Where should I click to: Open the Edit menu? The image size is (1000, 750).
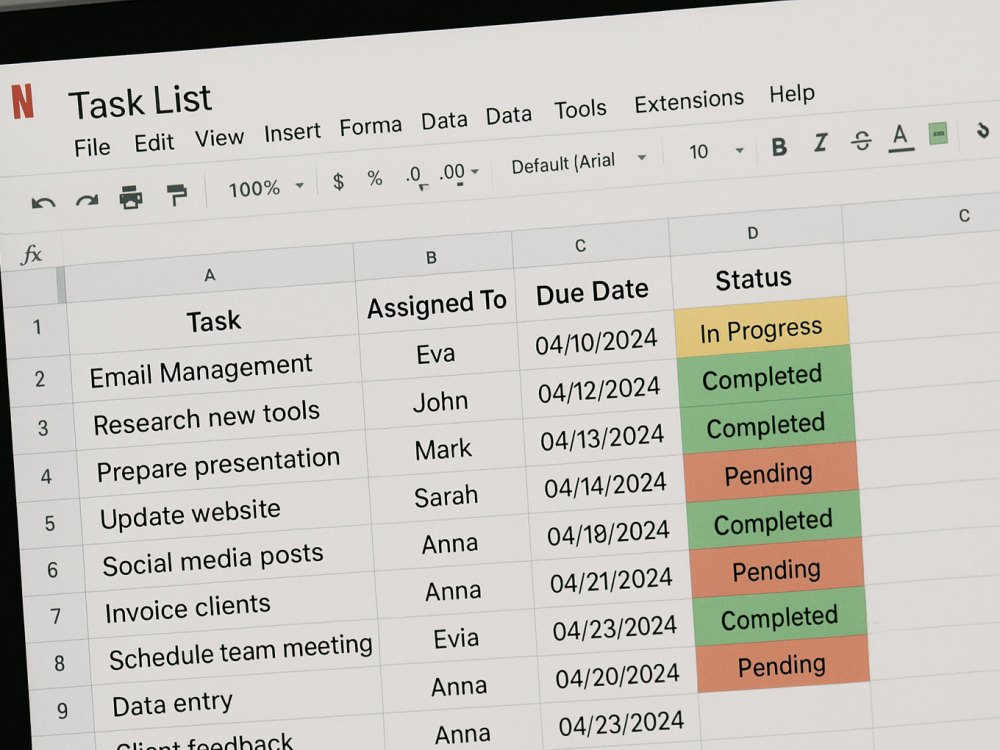click(x=154, y=143)
